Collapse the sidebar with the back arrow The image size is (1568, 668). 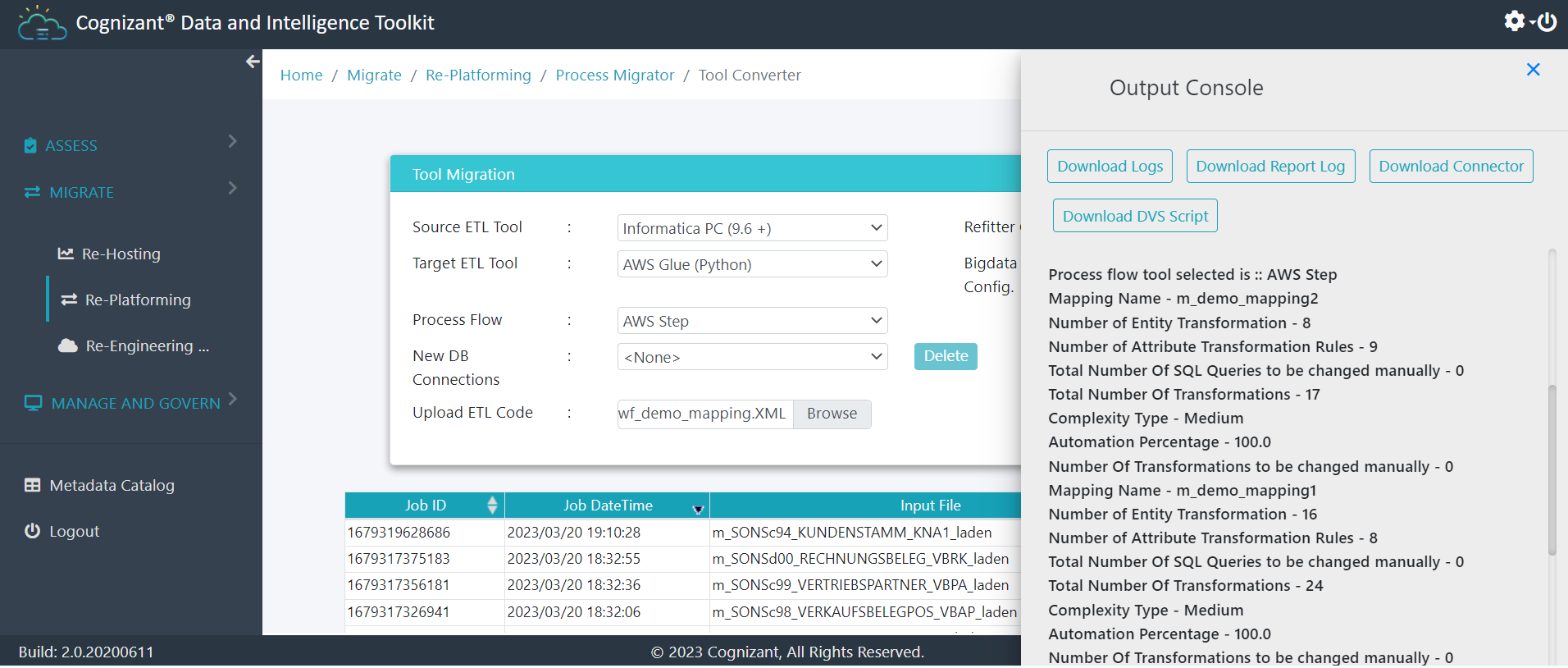253,62
